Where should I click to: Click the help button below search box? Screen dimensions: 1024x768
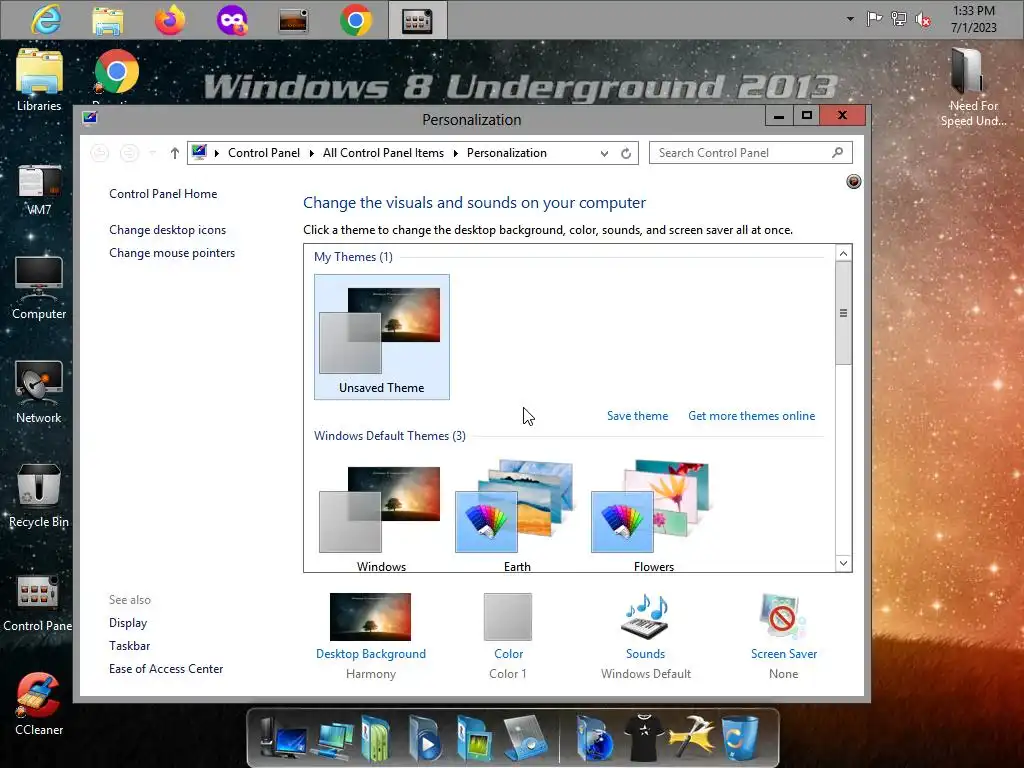tap(854, 182)
